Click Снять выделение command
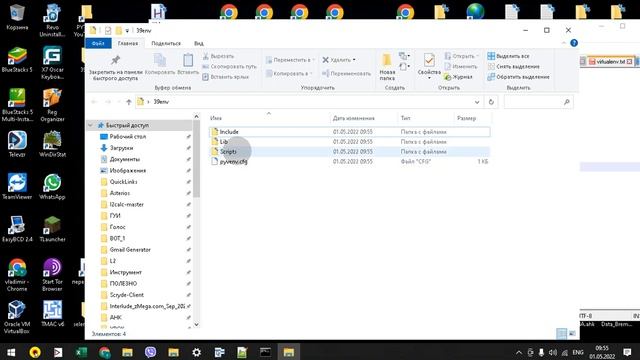The image size is (640, 360). pos(513,67)
